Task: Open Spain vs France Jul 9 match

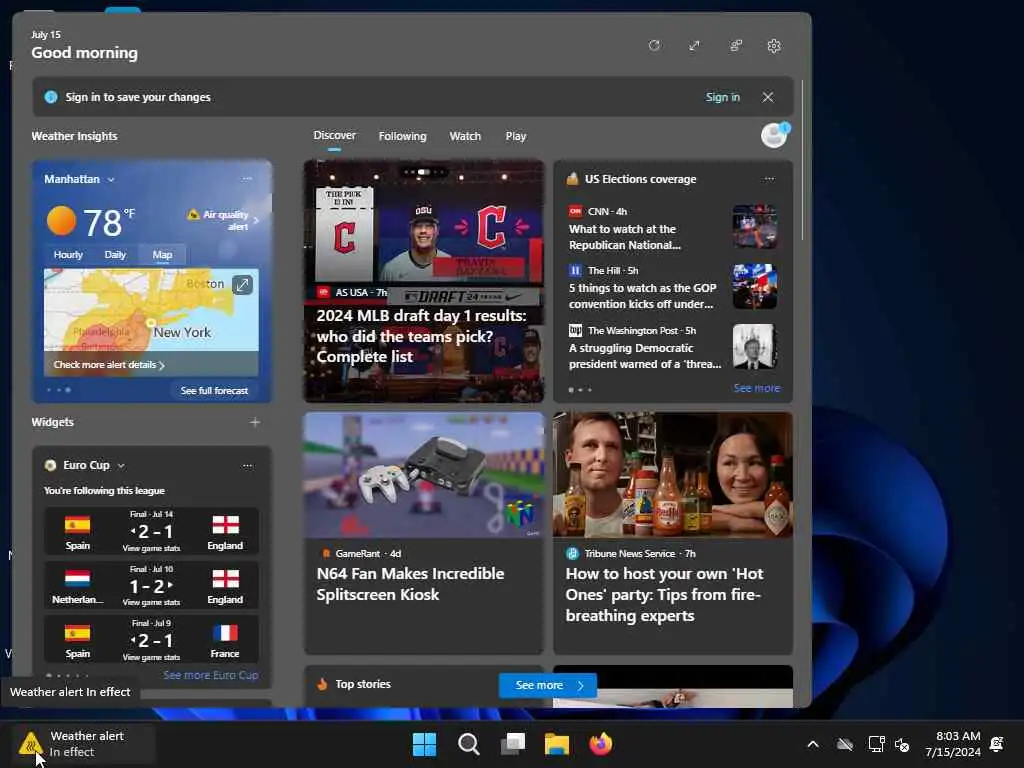Action: (x=152, y=639)
